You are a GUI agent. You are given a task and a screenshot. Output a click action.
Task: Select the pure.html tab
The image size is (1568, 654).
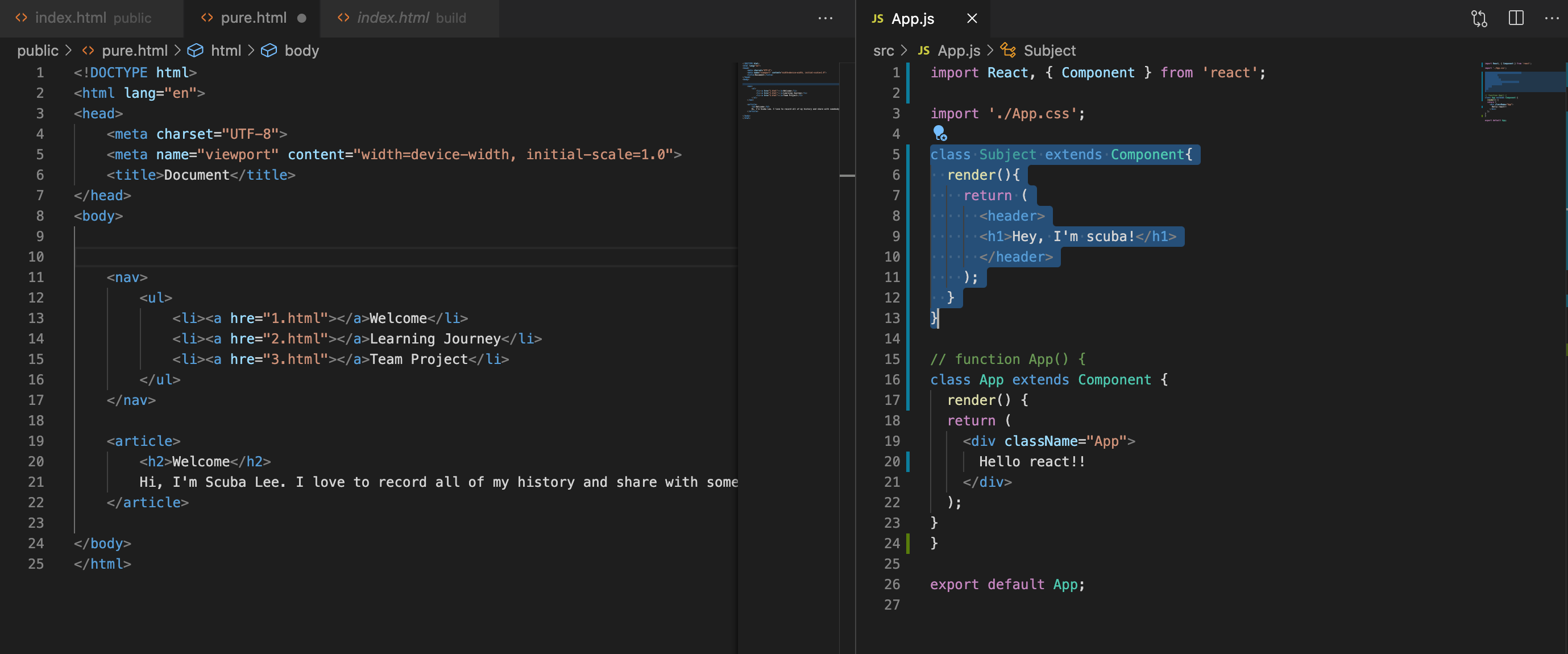tap(252, 18)
